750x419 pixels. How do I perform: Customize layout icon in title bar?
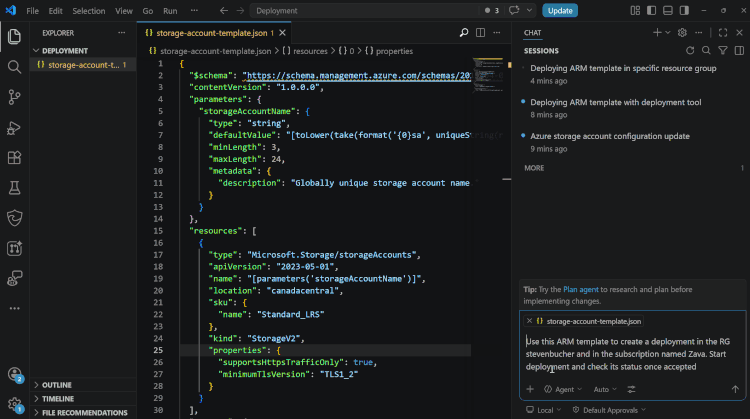tap(635, 11)
